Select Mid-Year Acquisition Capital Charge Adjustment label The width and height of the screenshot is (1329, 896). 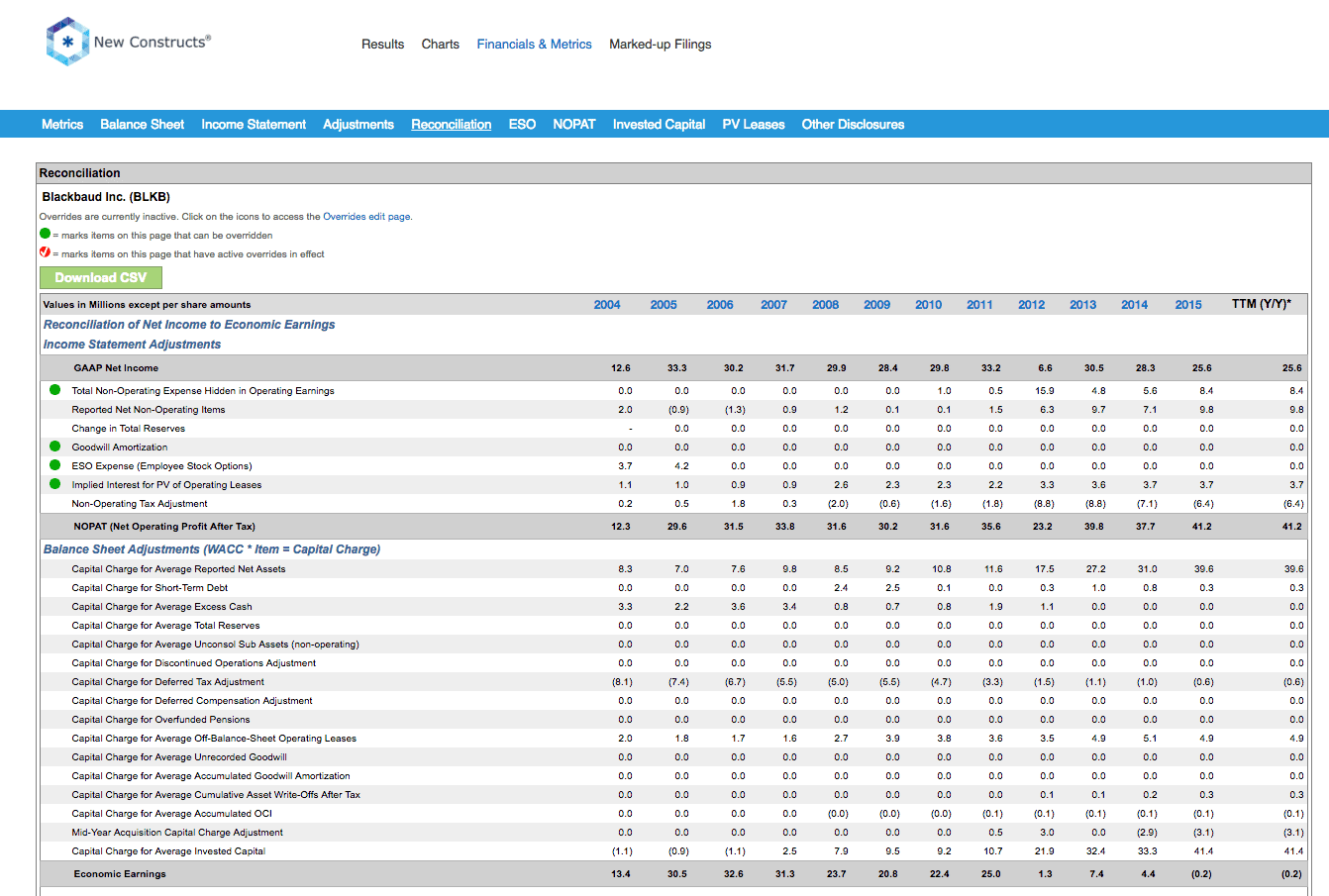(177, 833)
